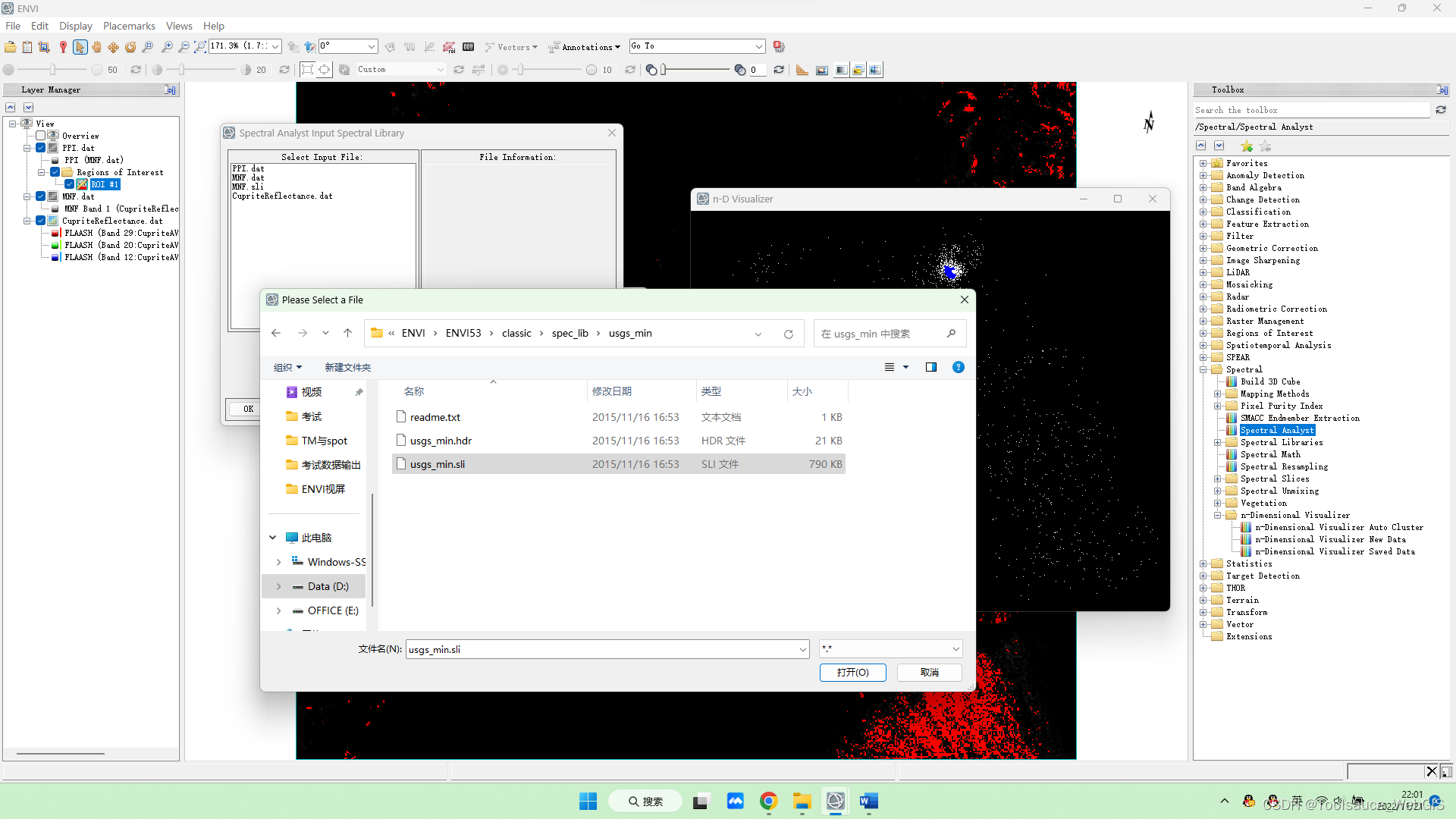
Task: Click the 取消 cancel button
Action: 929,673
